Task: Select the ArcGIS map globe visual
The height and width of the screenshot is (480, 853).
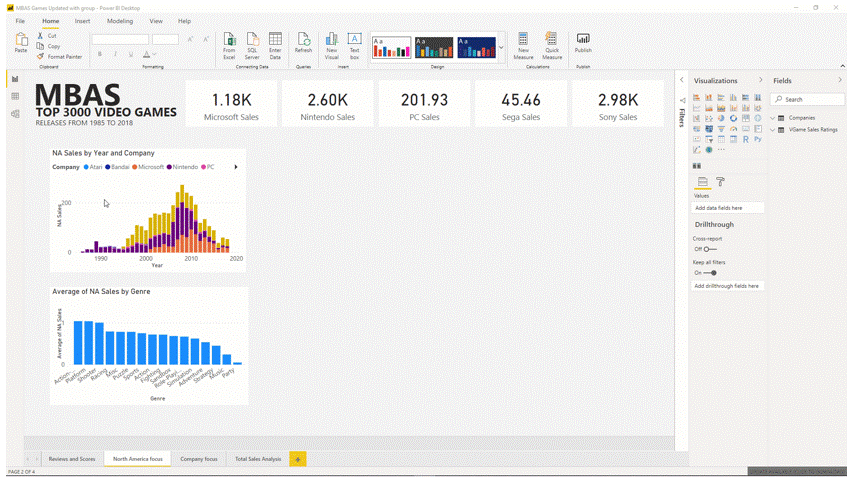Action: point(709,150)
